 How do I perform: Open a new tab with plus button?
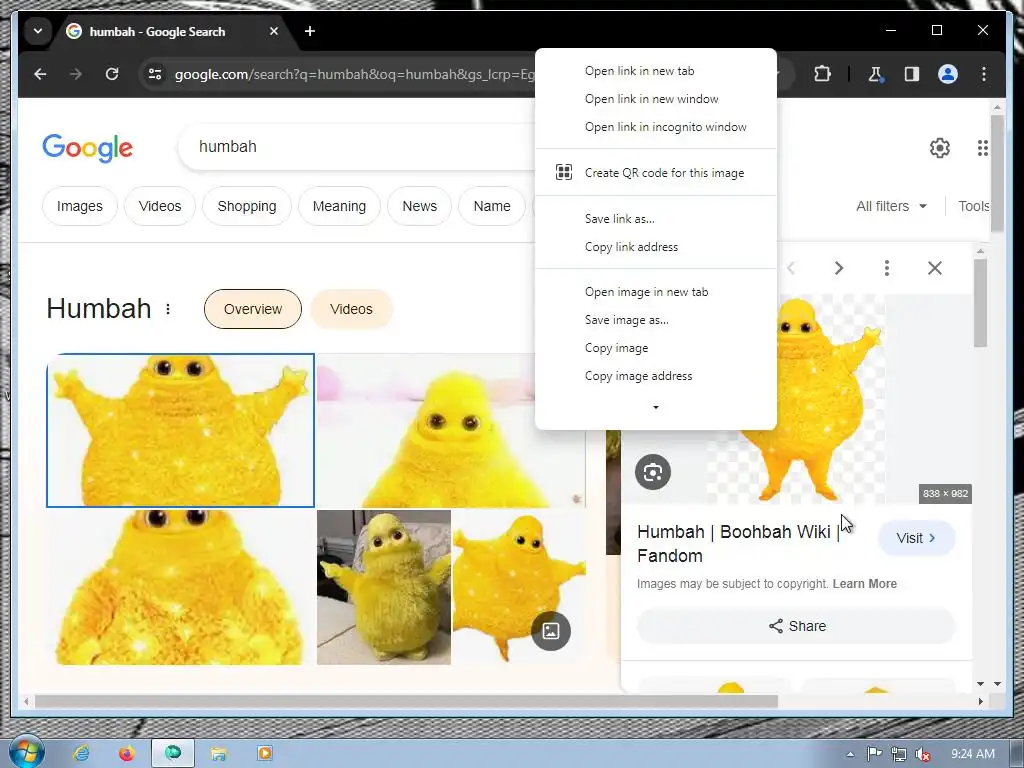pos(310,31)
